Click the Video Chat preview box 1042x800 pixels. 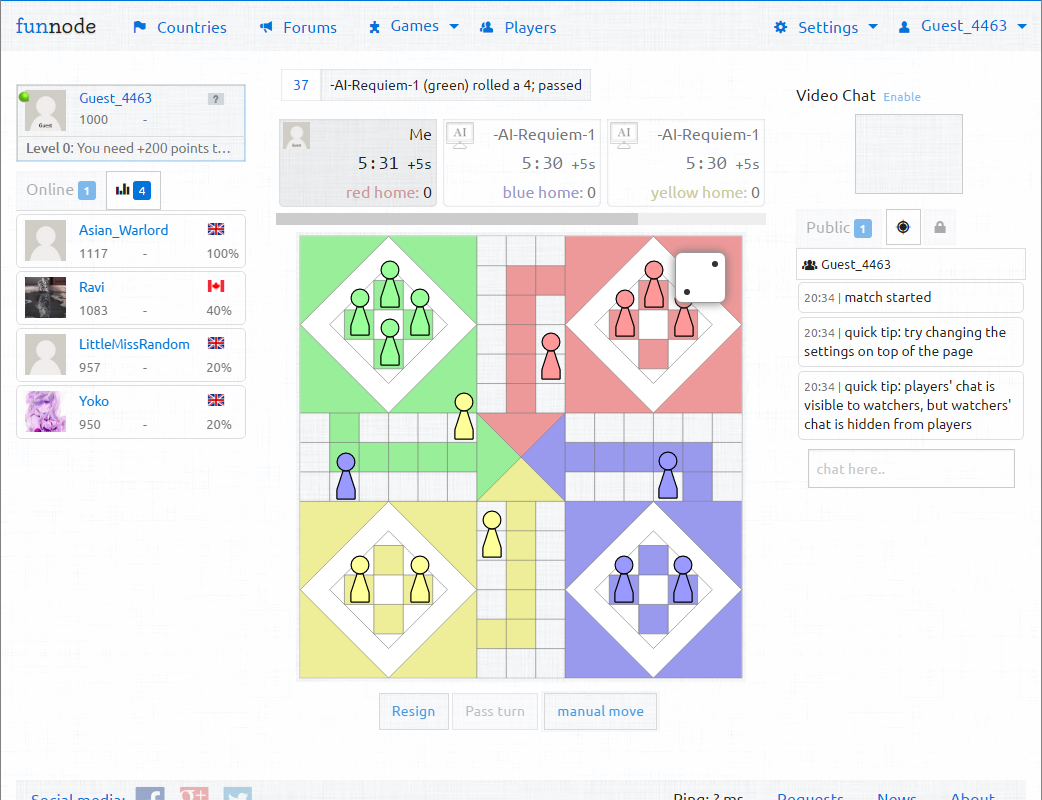tap(908, 154)
